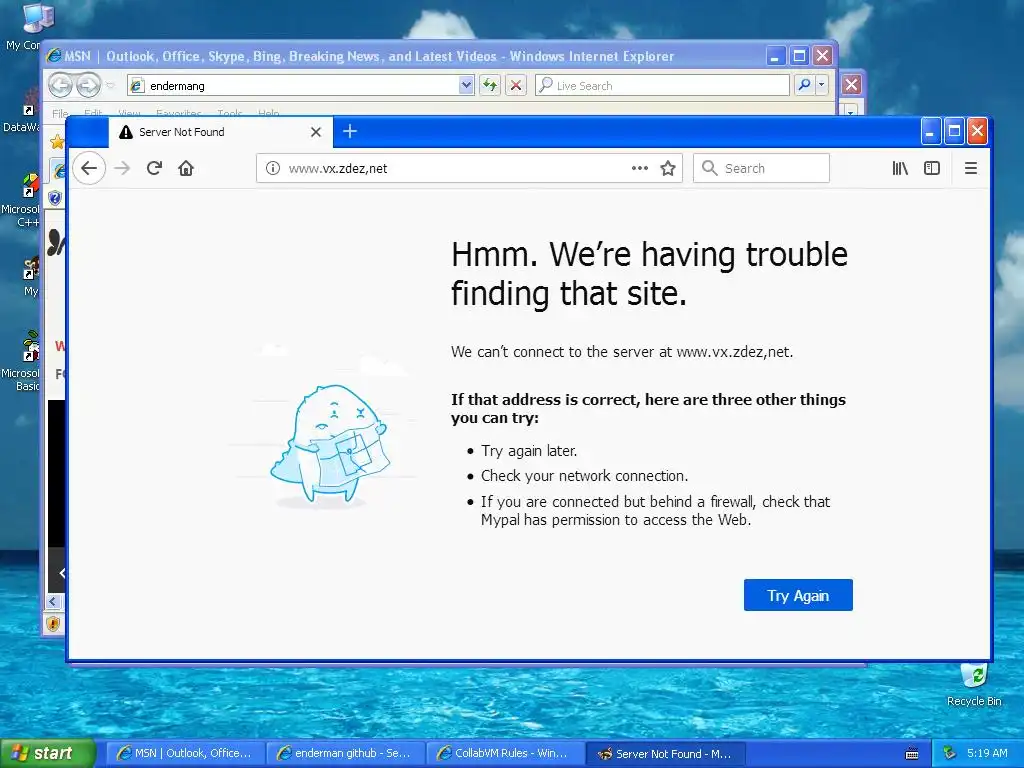Close the Server Not Found tab
The height and width of the screenshot is (768, 1024).
[316, 132]
